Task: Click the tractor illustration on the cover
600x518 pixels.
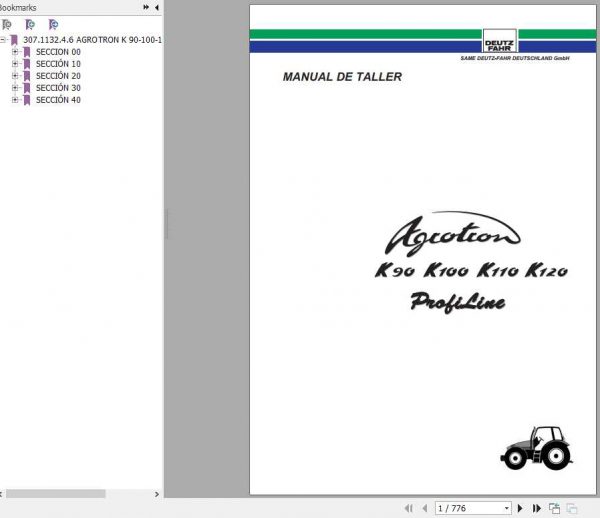Action: 536,448
